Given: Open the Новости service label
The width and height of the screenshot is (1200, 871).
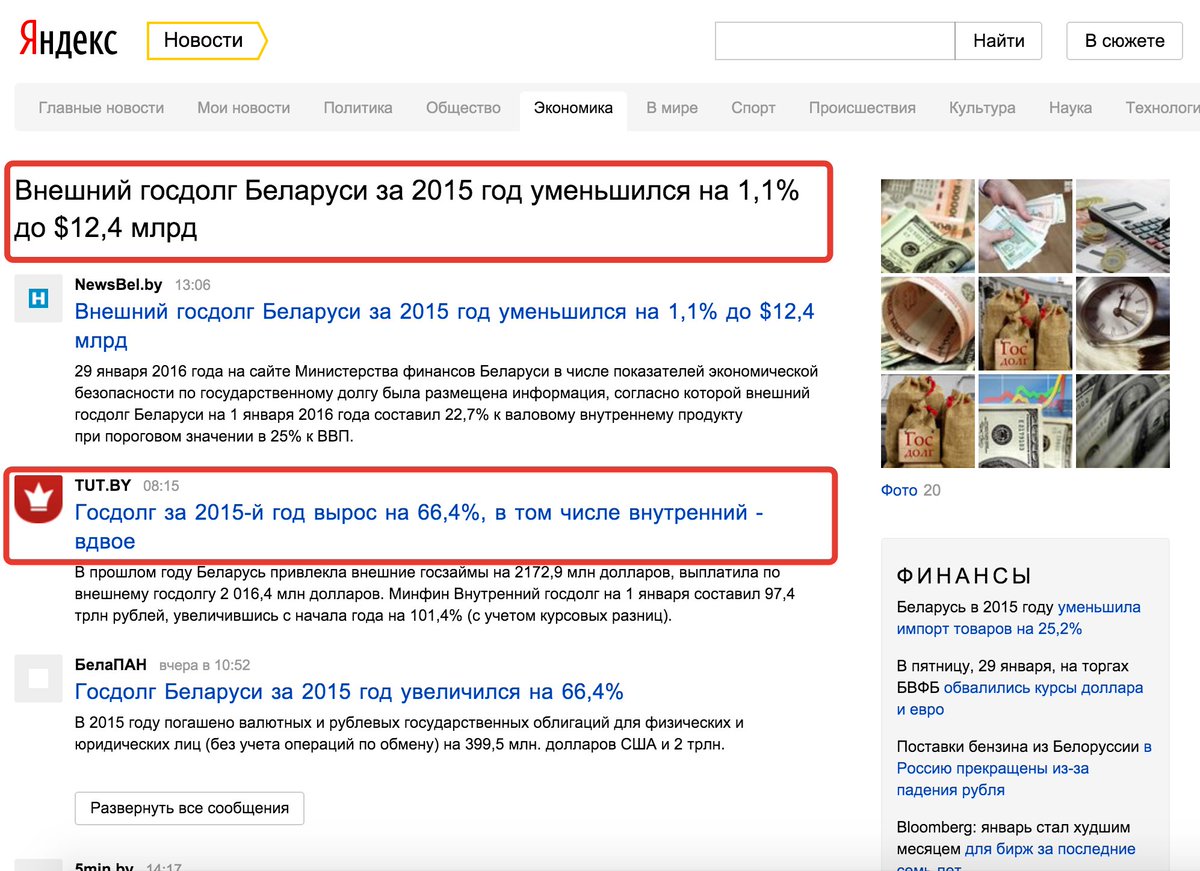Looking at the screenshot, I should [206, 41].
